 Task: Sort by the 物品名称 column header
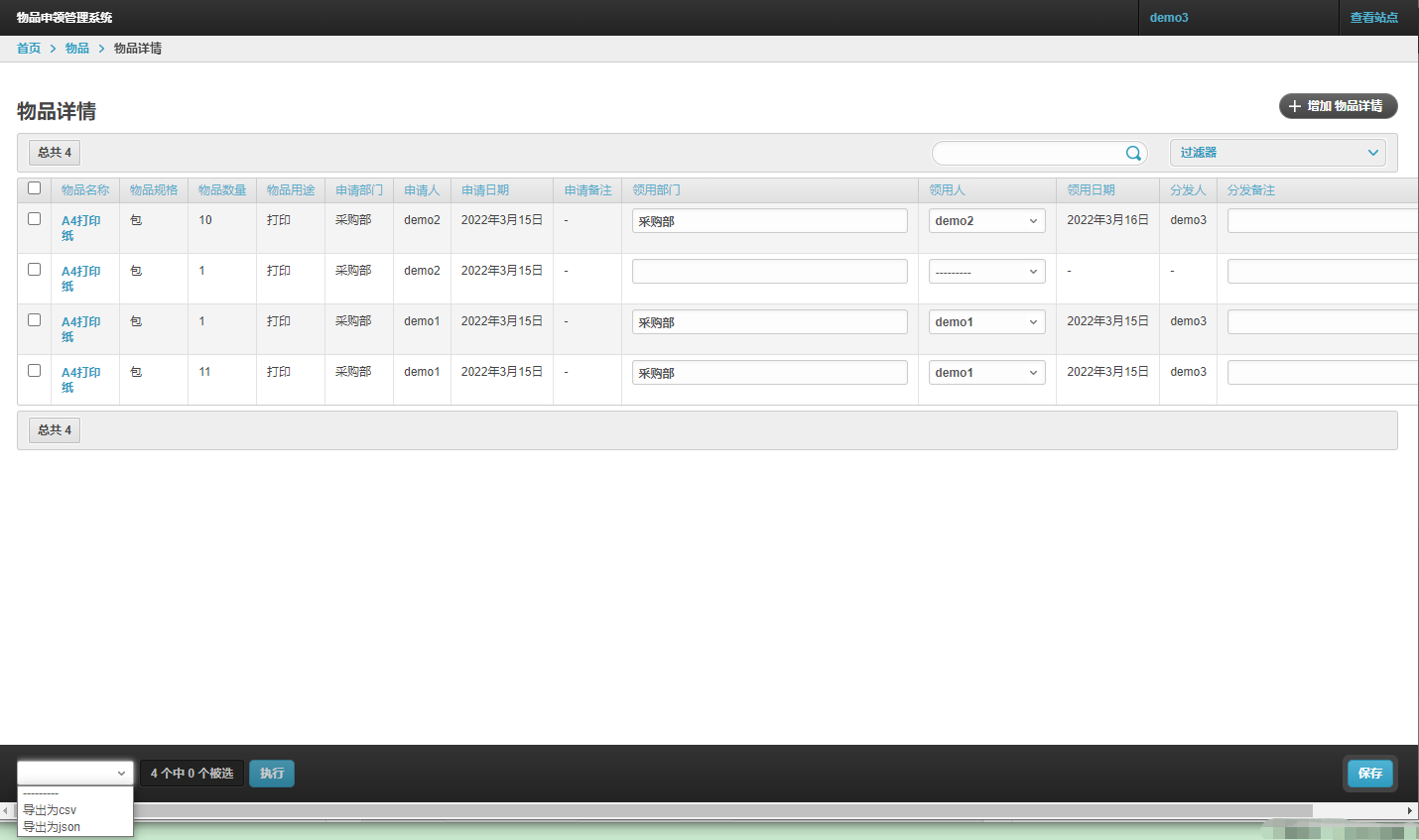[x=85, y=190]
